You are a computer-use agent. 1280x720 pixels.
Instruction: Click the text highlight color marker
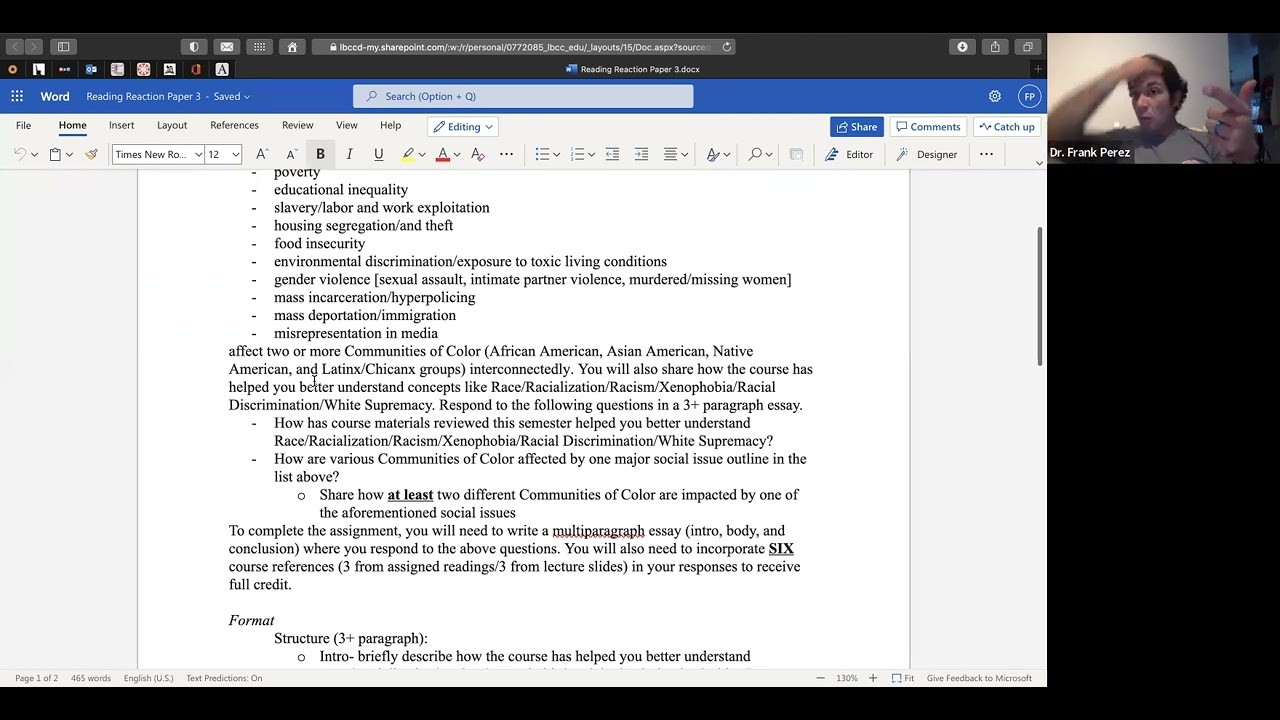coord(408,154)
